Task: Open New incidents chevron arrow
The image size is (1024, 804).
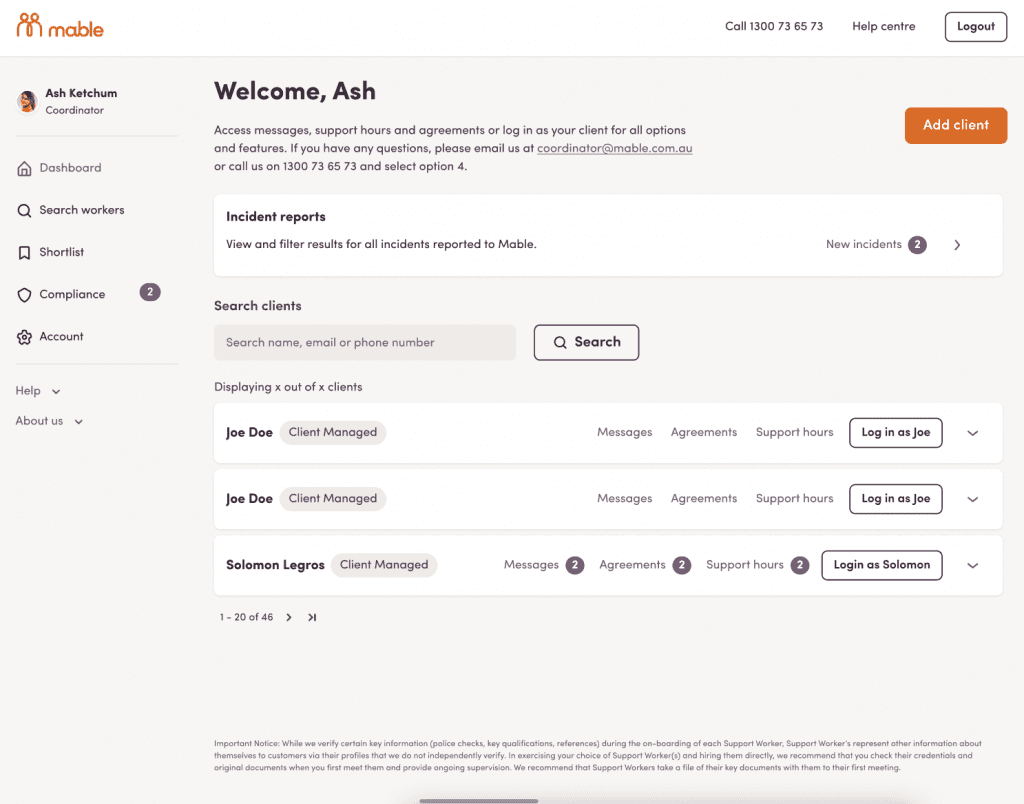Action: pos(957,245)
